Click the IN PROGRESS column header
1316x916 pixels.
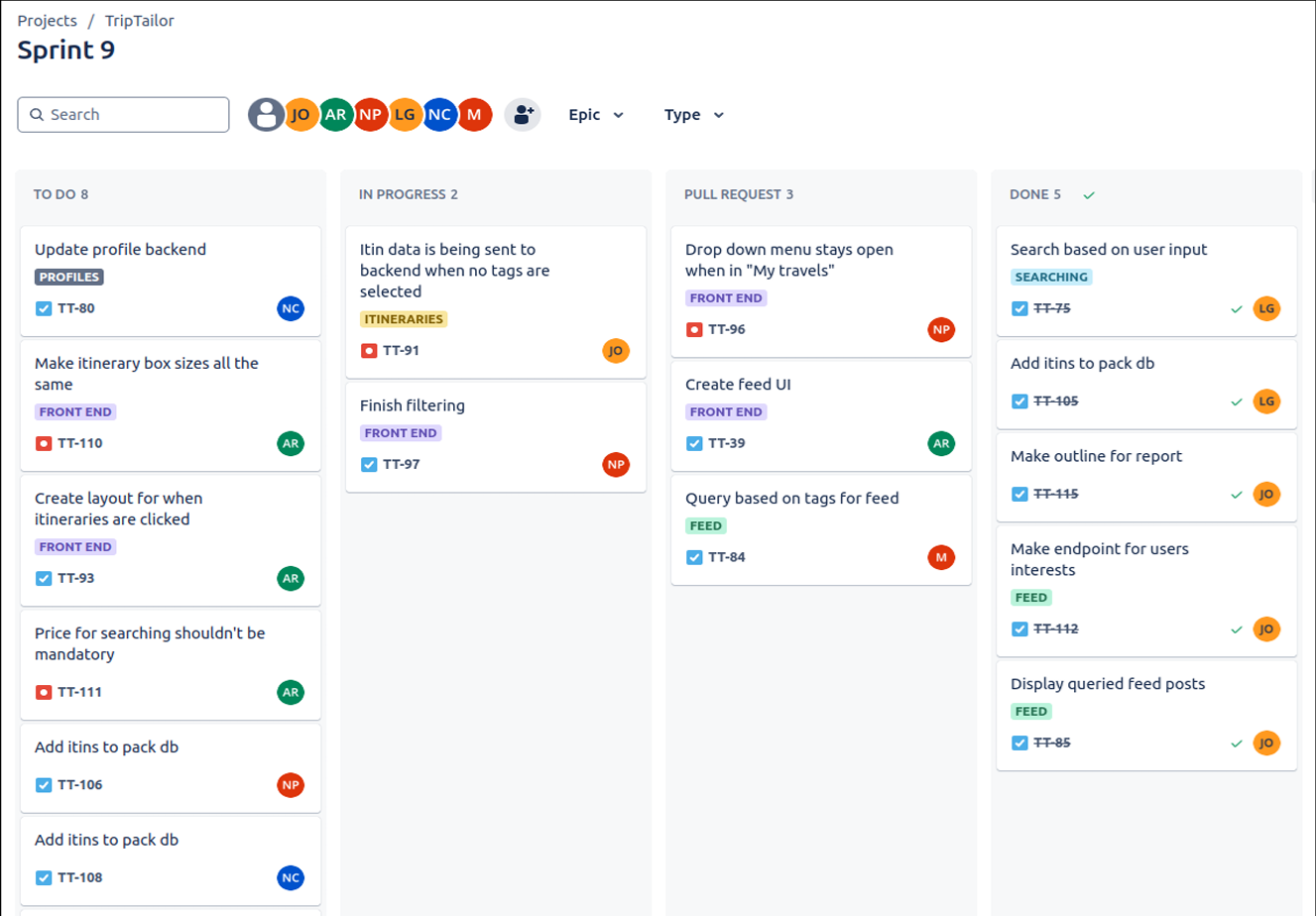[x=409, y=194]
